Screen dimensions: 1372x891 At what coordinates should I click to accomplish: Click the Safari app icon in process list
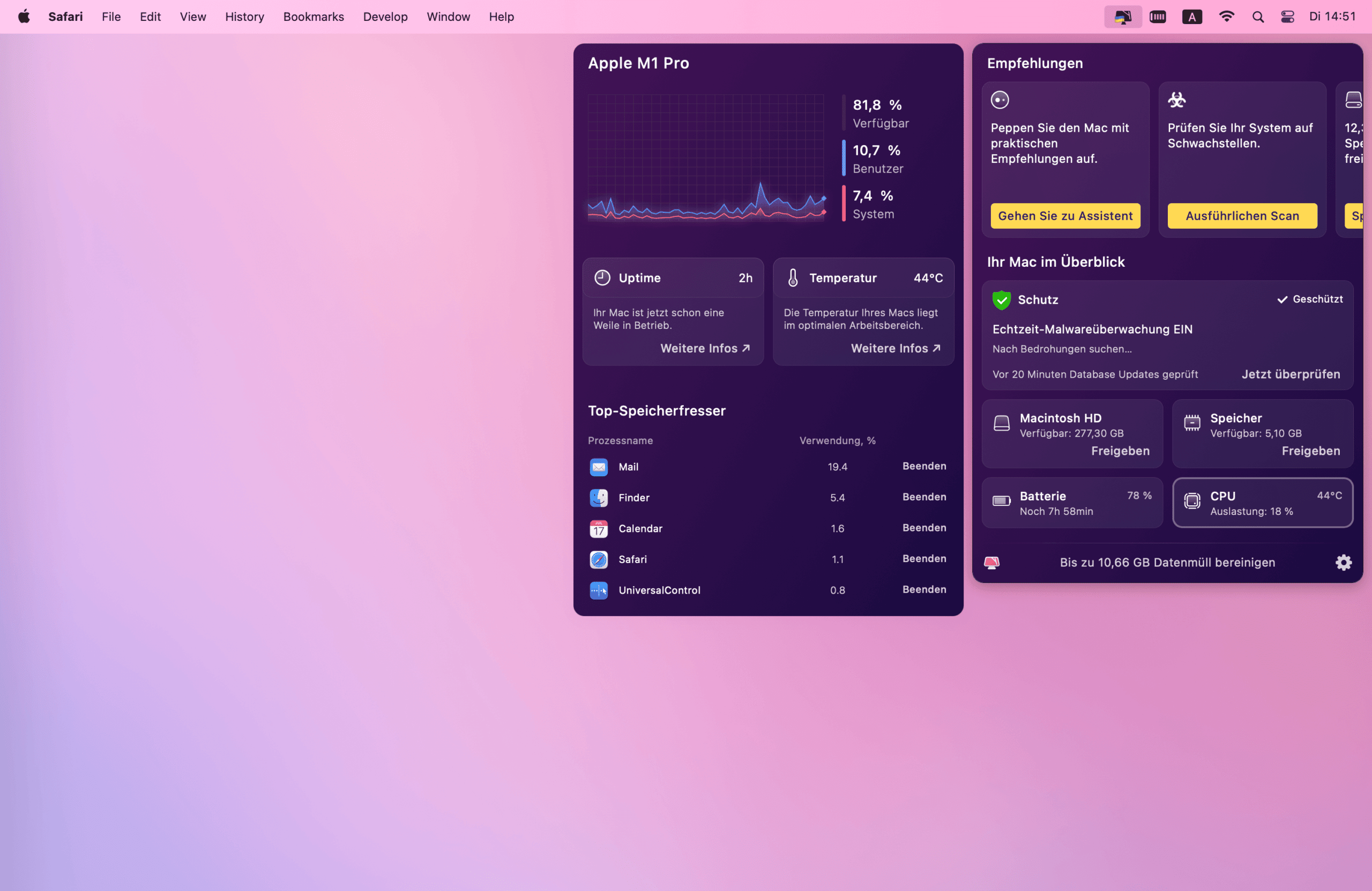click(599, 559)
